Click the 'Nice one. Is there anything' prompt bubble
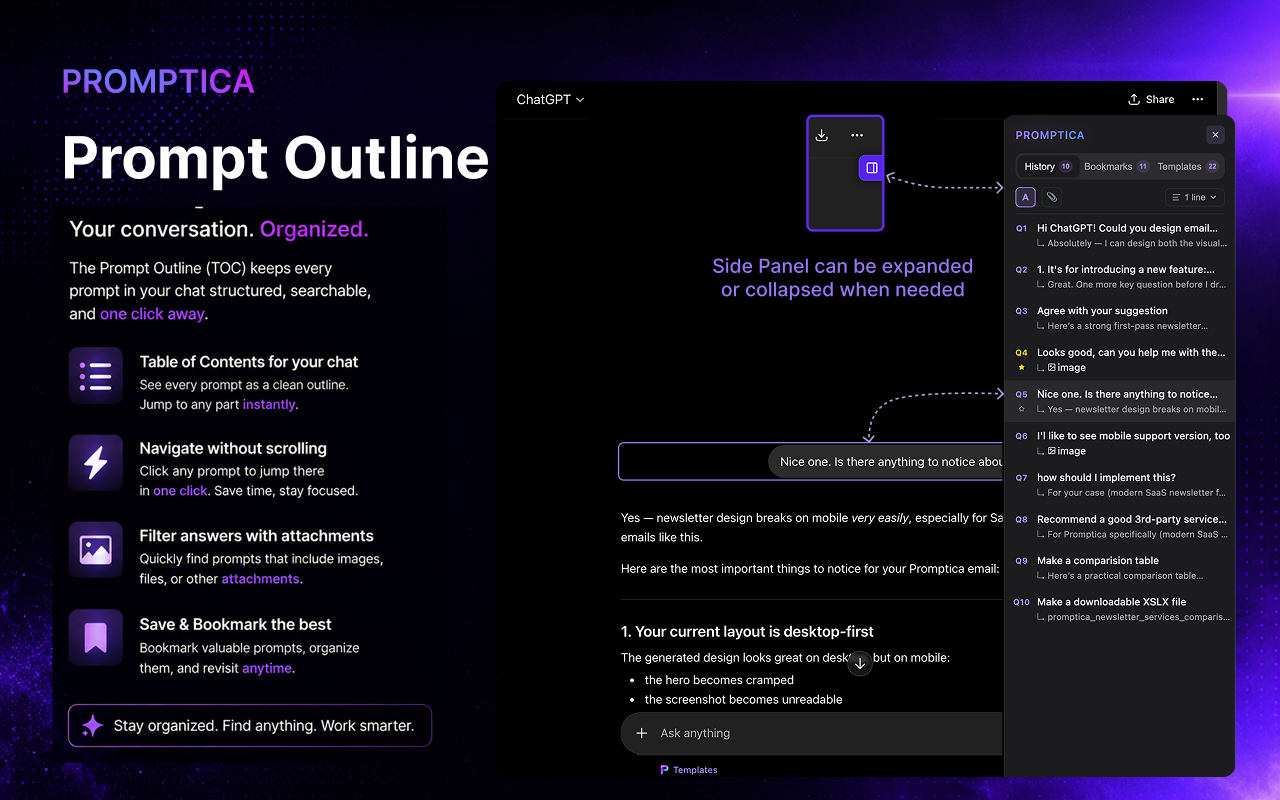The width and height of the screenshot is (1280, 800). [x=885, y=462]
